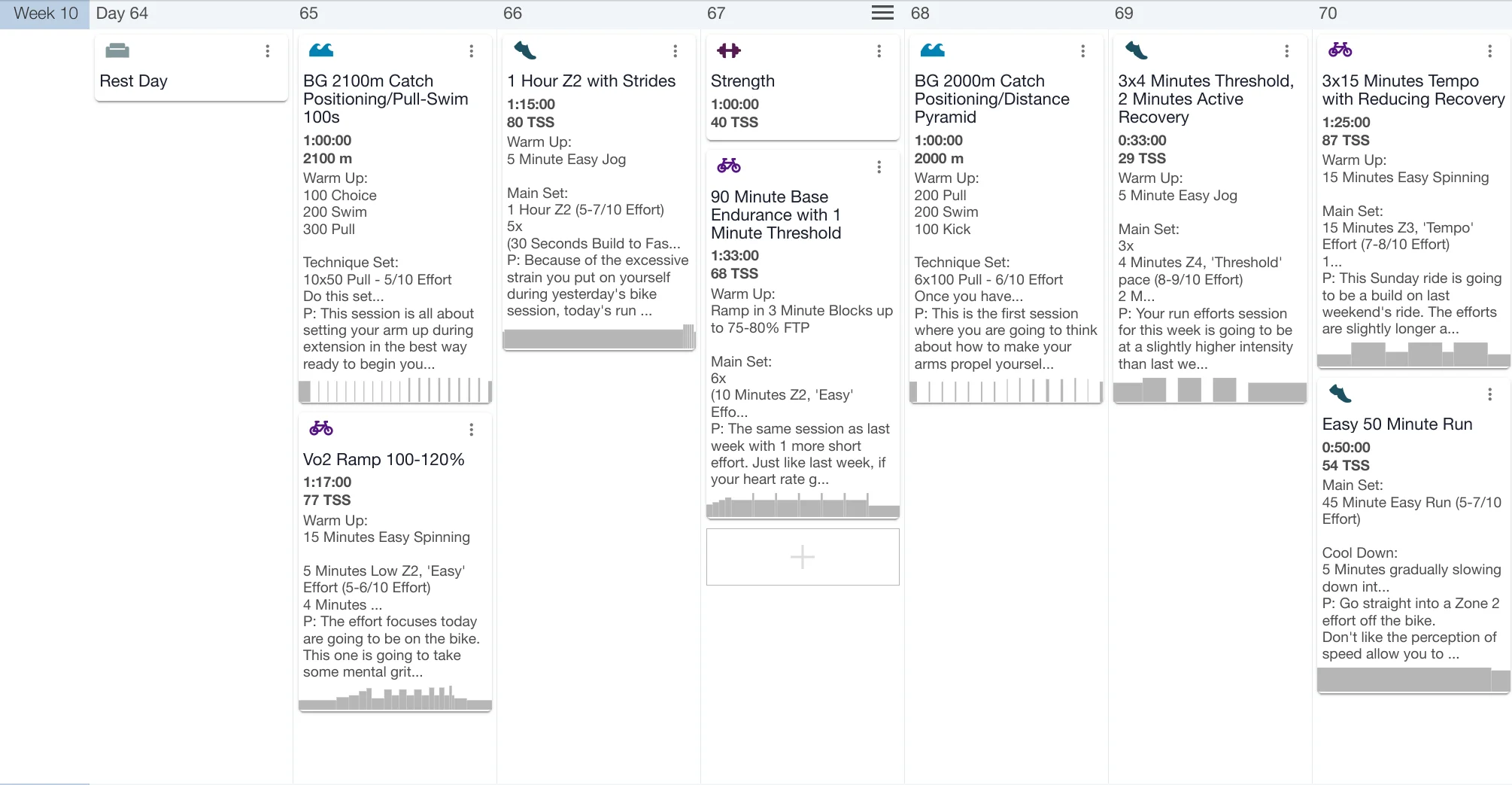Open the 1 Hour Z2 with Strides title
This screenshot has height=785, width=1512.
tap(591, 81)
